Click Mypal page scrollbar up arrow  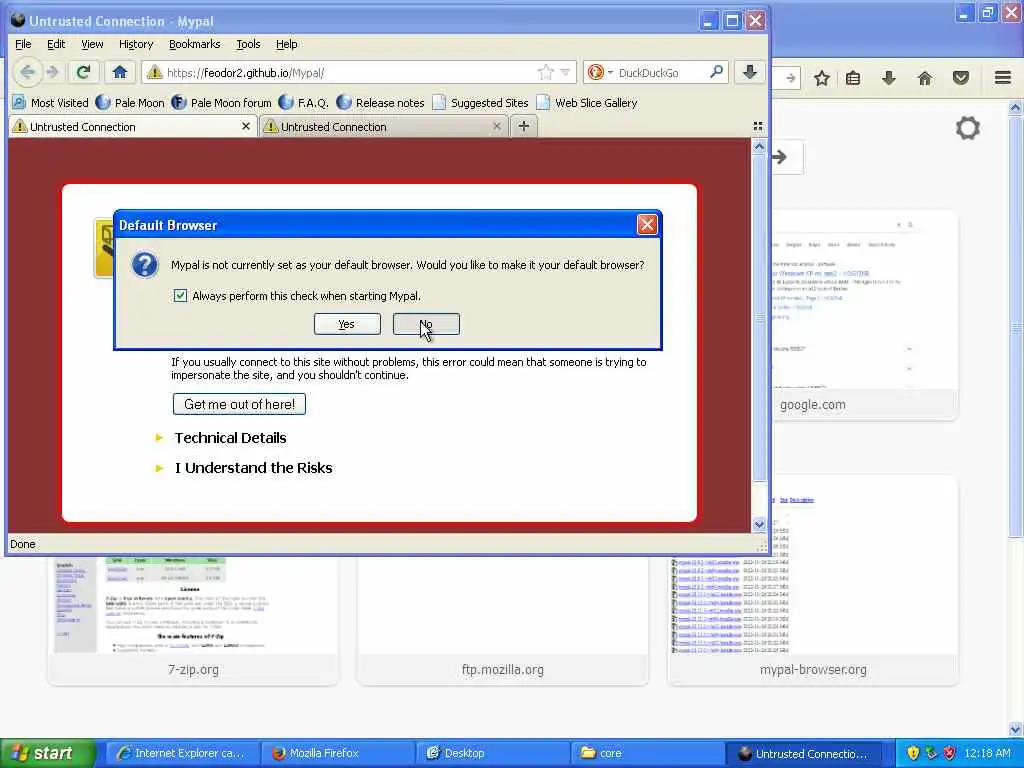coord(759,147)
